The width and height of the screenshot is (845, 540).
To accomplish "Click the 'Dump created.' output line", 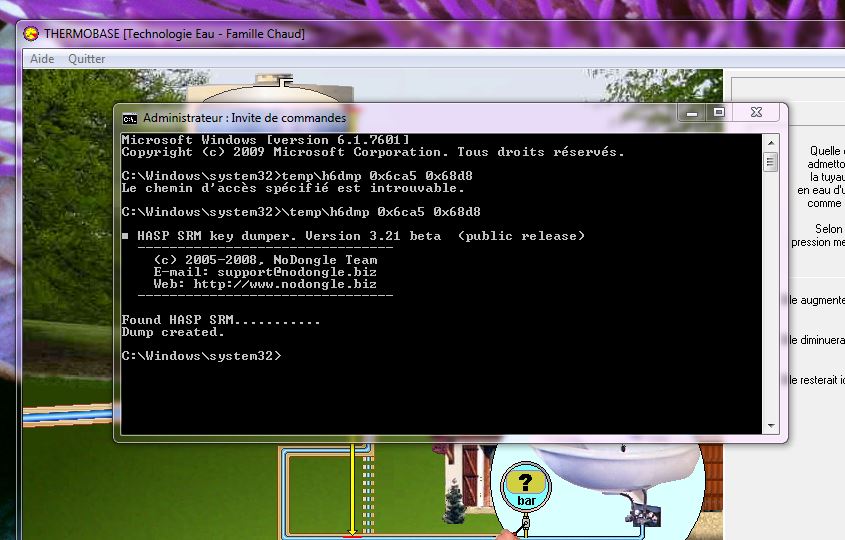I will 172,332.
